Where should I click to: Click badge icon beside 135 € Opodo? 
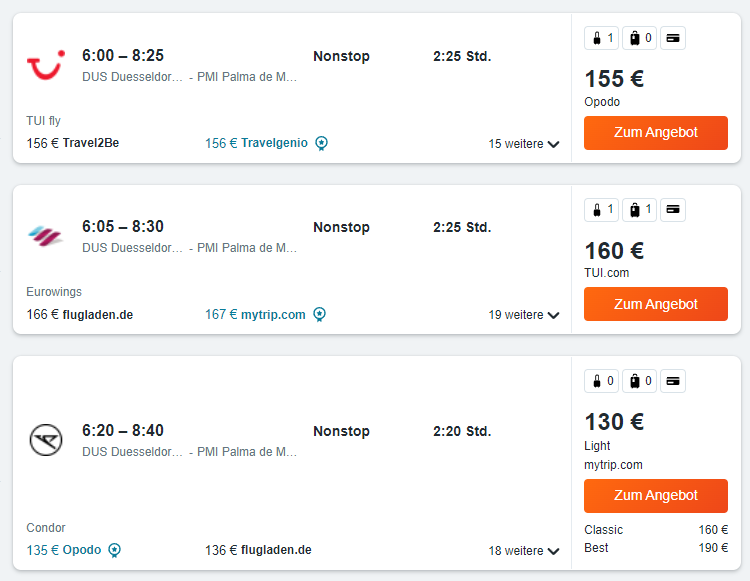point(114,550)
